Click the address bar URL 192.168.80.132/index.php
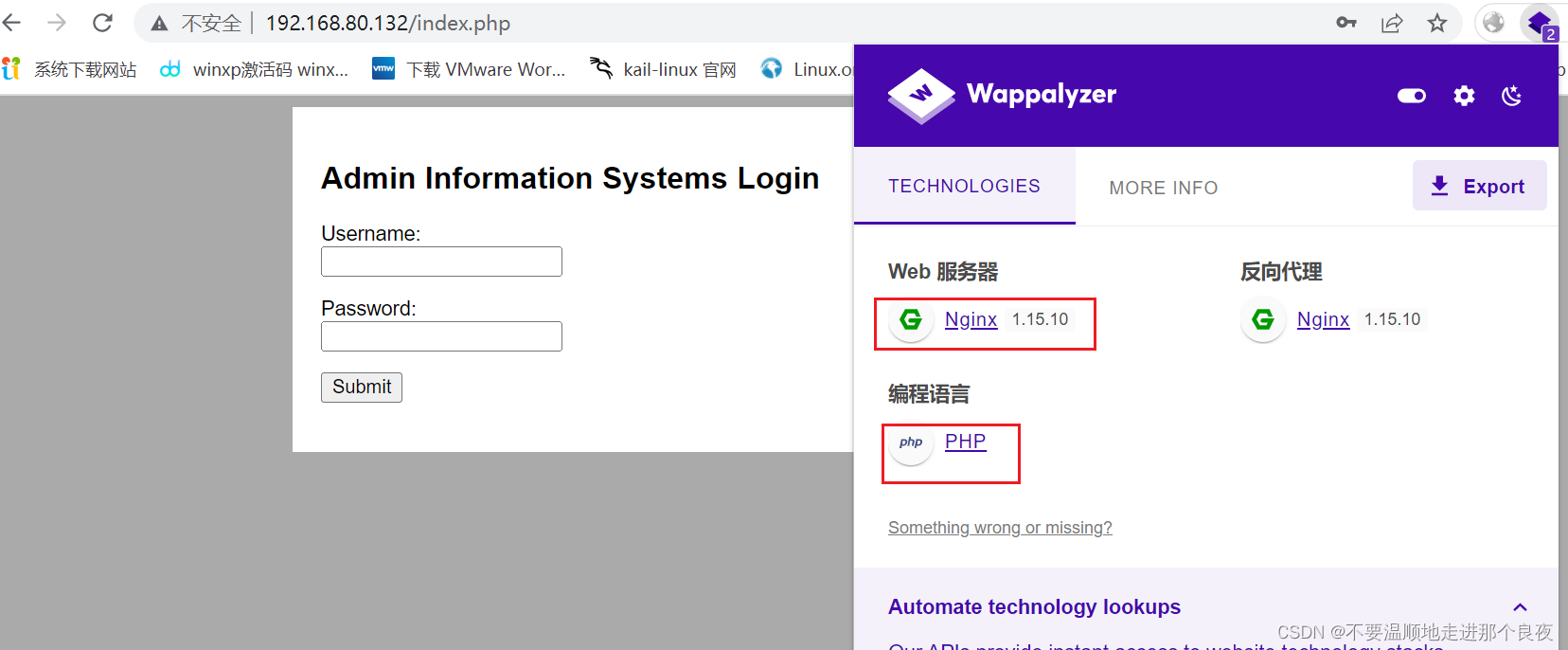This screenshot has width=1568, height=650. click(388, 23)
